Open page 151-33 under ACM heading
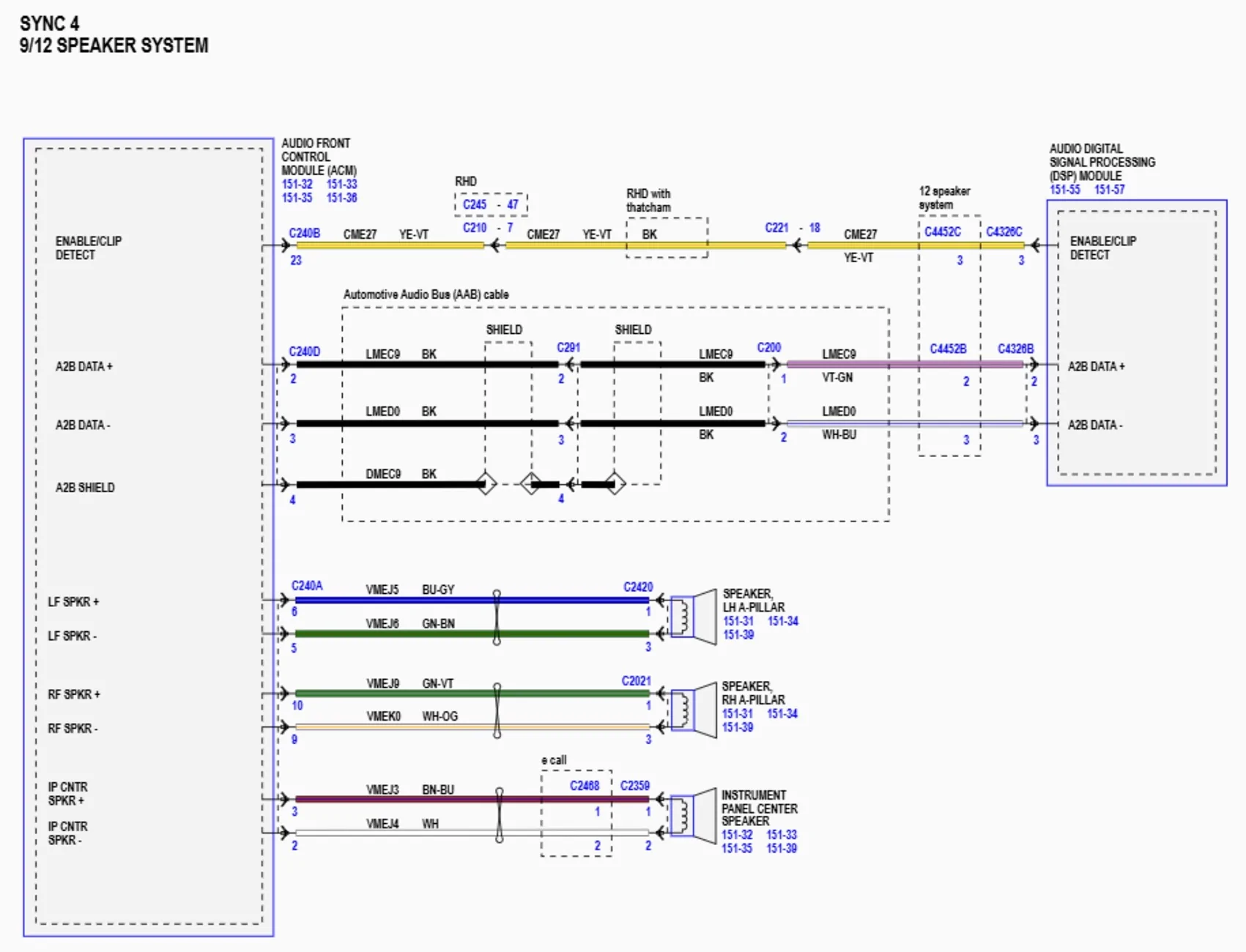The height and width of the screenshot is (952, 1246). [341, 185]
